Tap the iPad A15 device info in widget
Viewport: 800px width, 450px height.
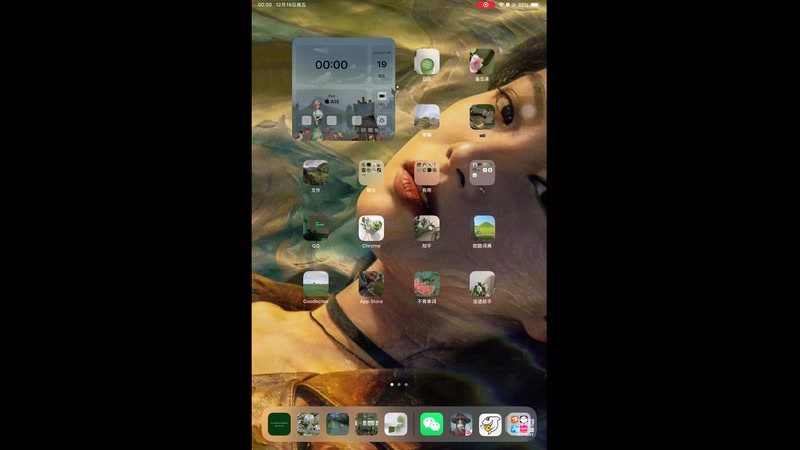(332, 100)
